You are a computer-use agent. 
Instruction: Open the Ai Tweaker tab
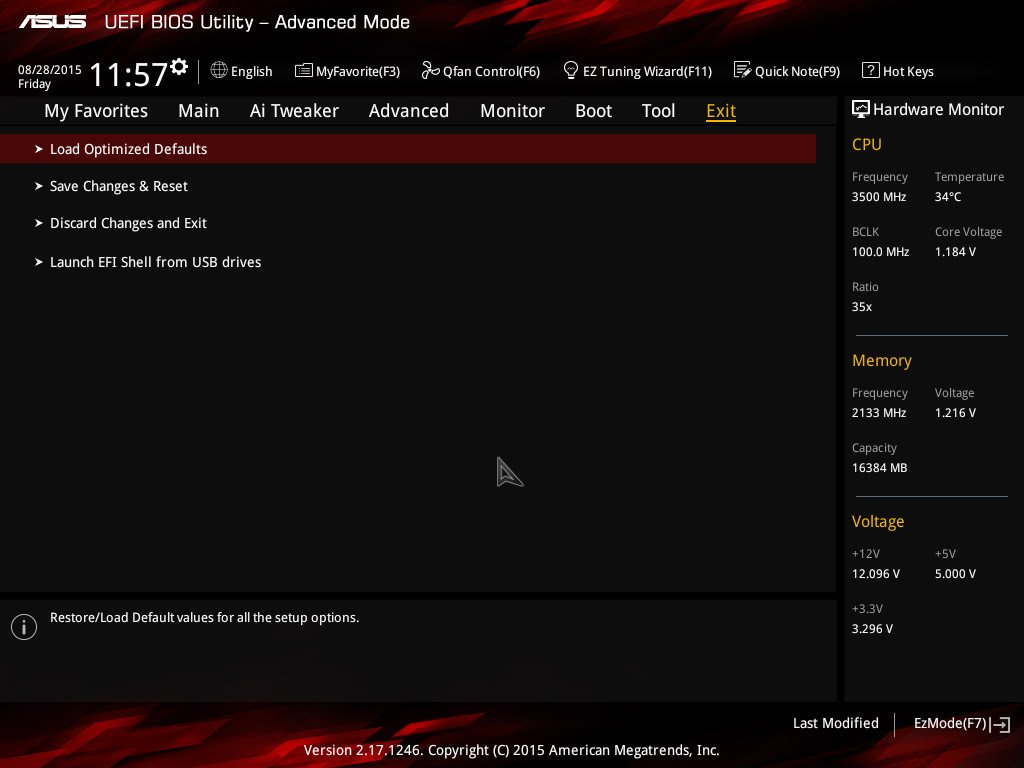(x=294, y=111)
